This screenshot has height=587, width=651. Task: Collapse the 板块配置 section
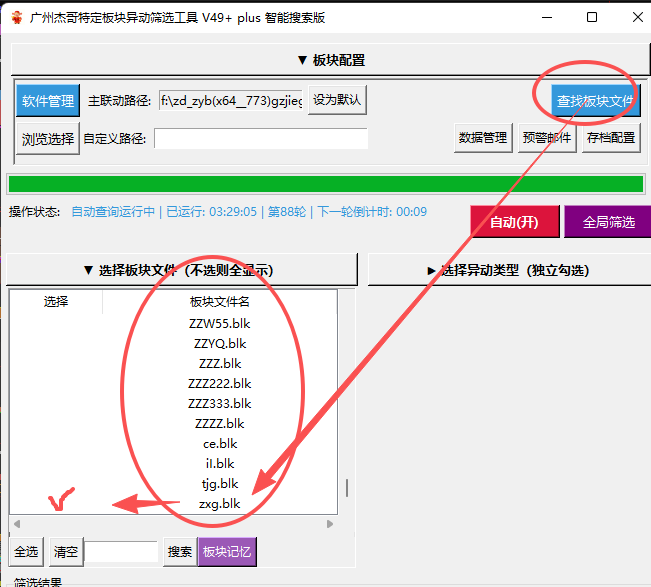[330, 60]
